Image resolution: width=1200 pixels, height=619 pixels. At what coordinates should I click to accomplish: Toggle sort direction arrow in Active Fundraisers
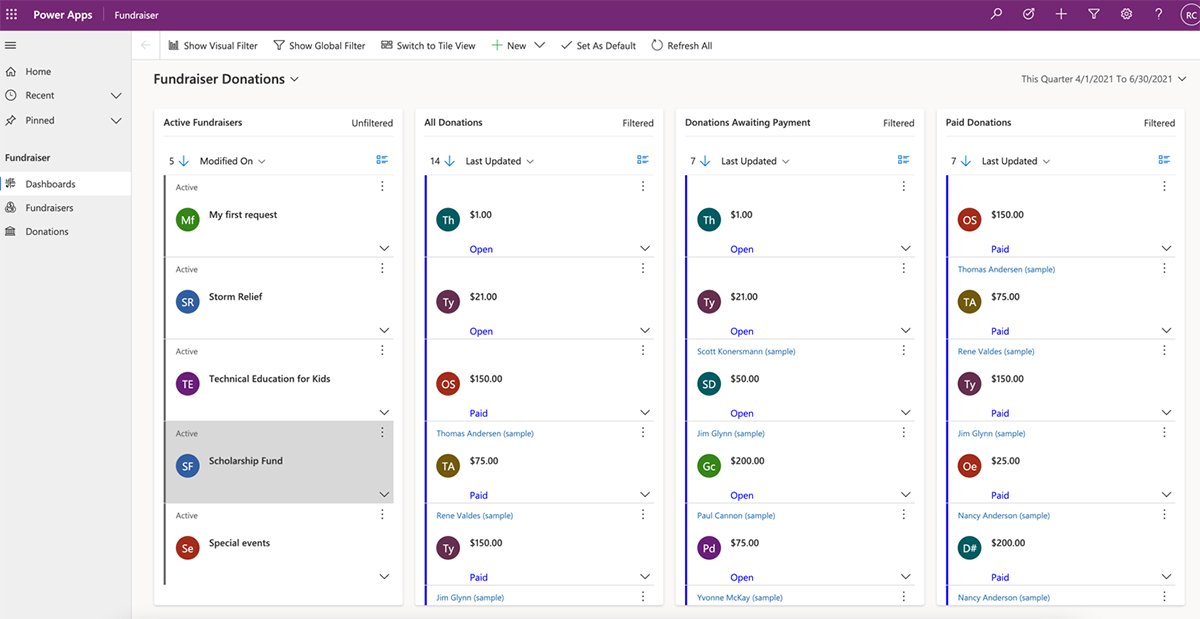tap(183, 161)
